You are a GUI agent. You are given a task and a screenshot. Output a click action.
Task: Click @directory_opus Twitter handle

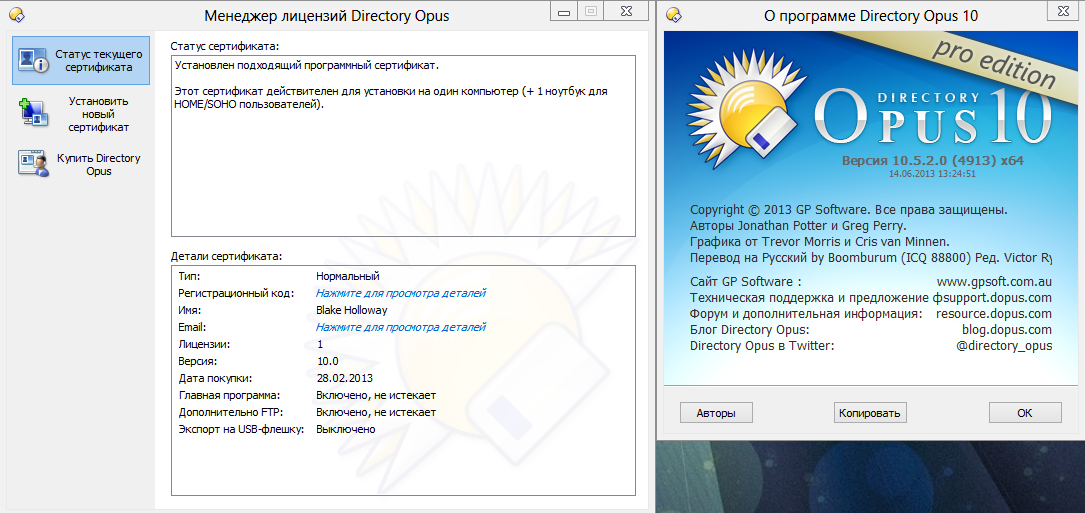pos(1004,345)
